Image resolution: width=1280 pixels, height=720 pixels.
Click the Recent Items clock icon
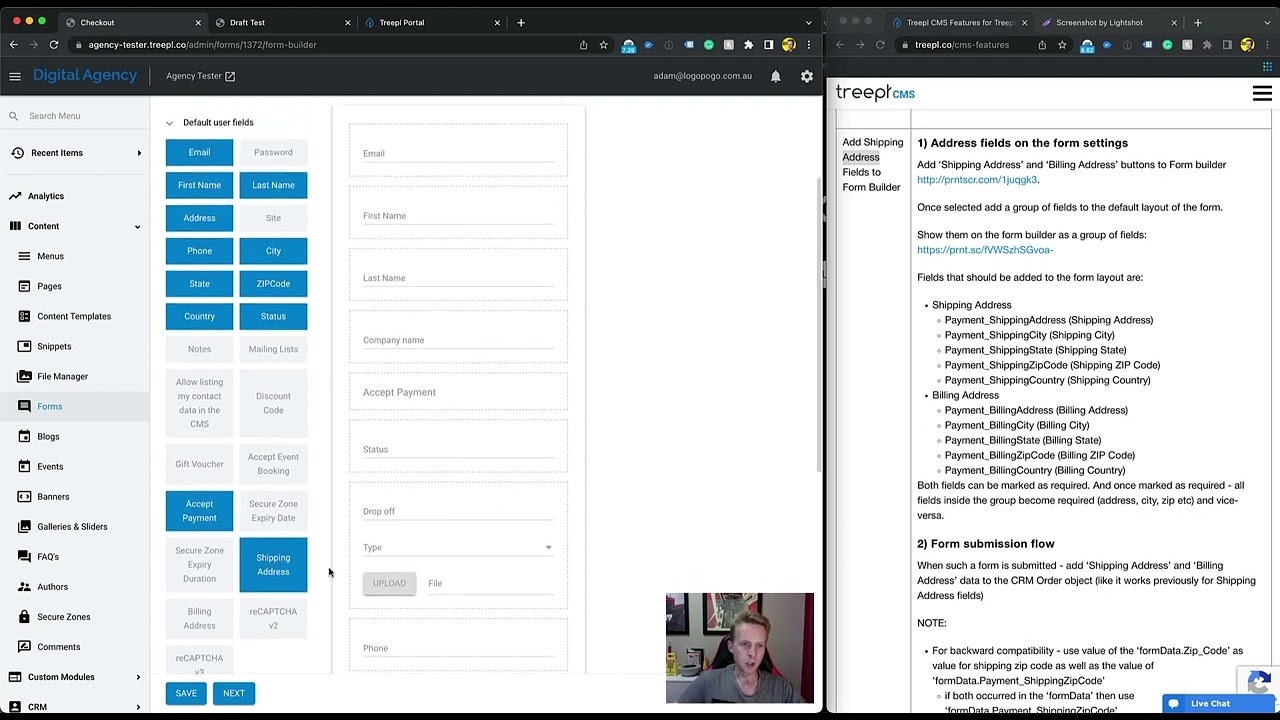click(16, 153)
